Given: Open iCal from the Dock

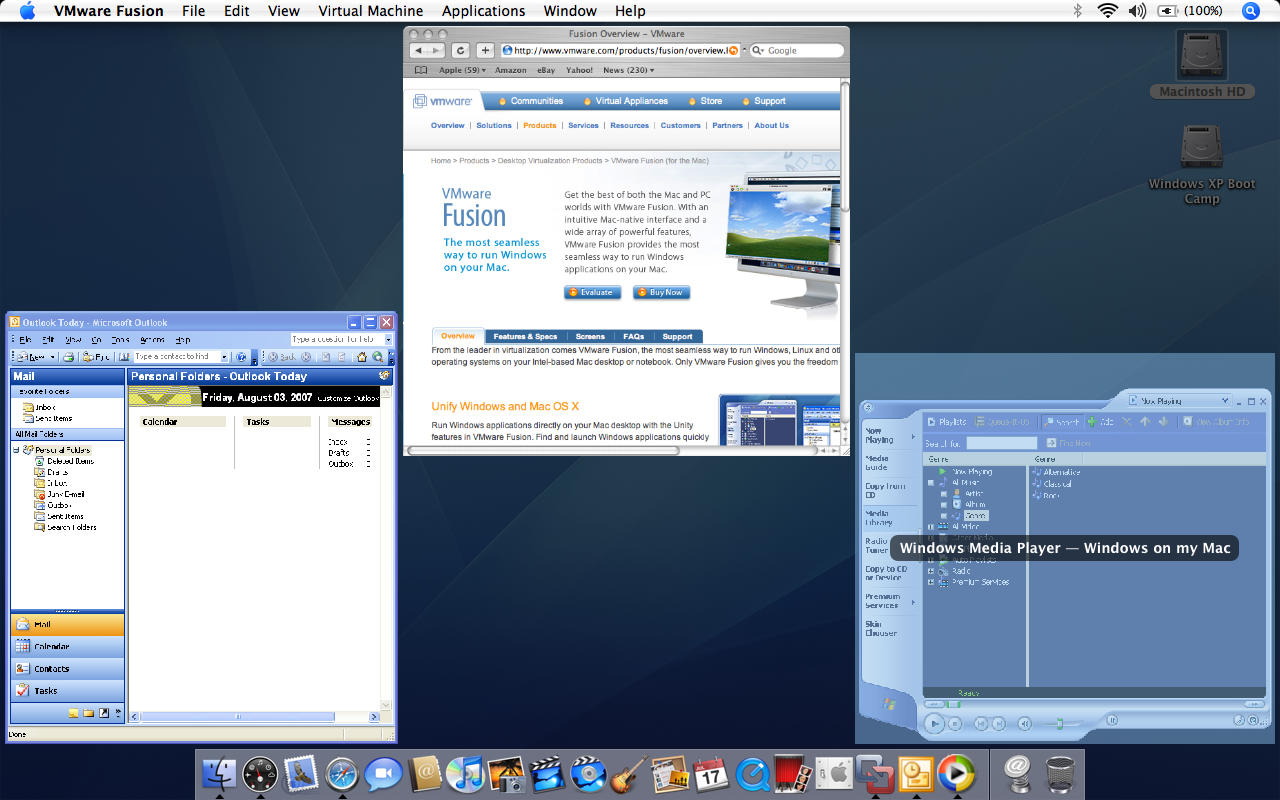Looking at the screenshot, I should point(710,774).
